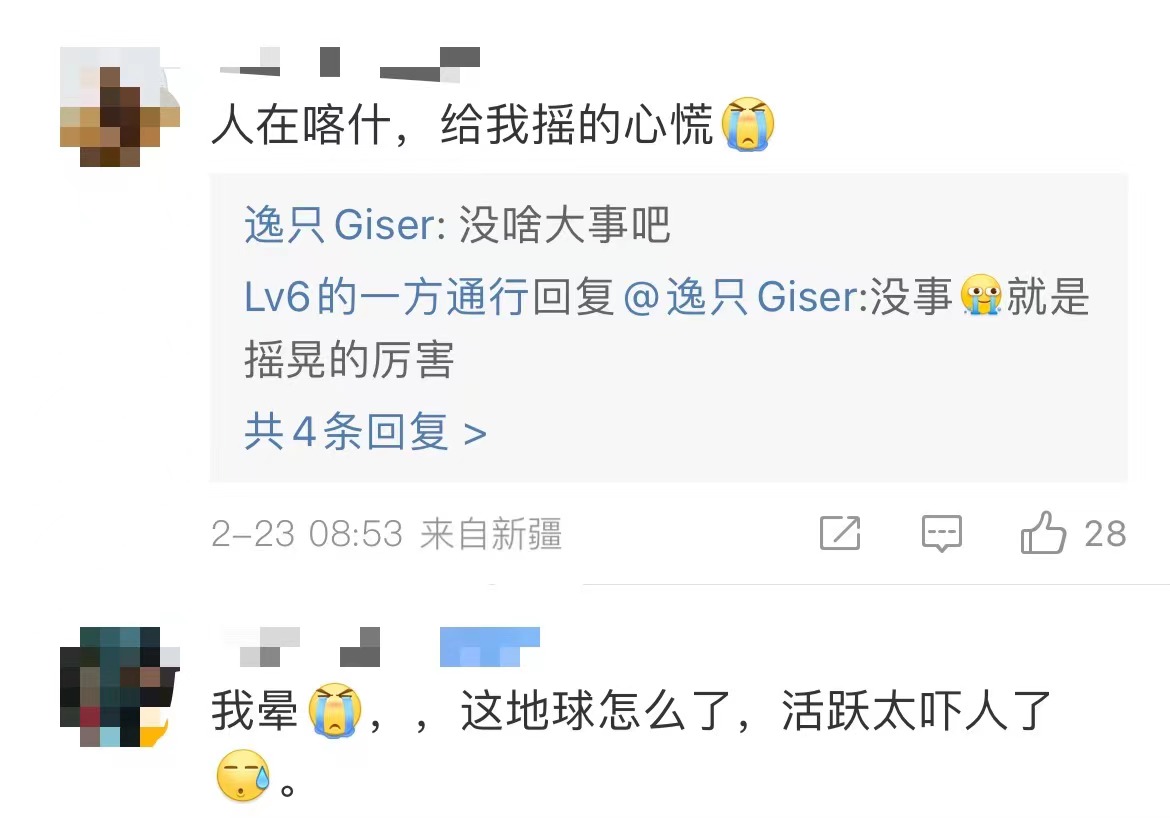1170x818 pixels.
Task: Select the reply text 没啥大事吧
Action: point(564,225)
